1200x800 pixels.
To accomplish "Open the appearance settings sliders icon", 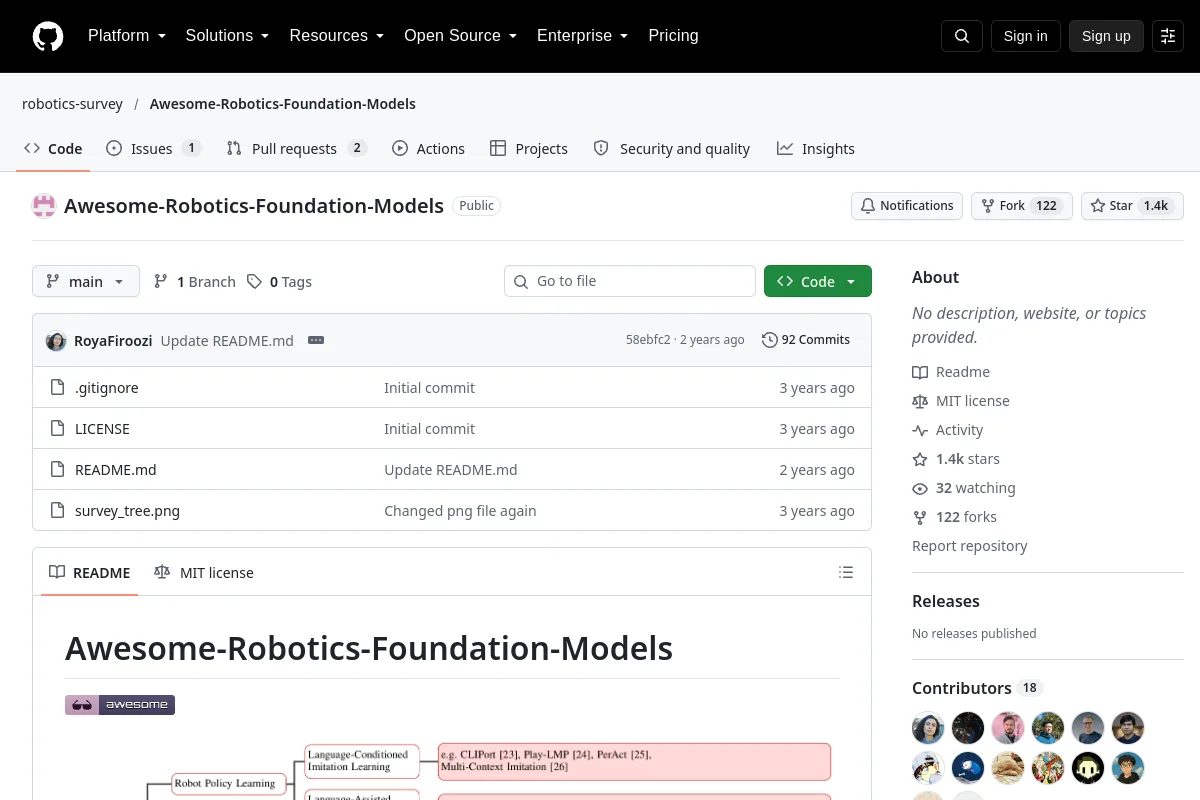I will pos(1168,36).
